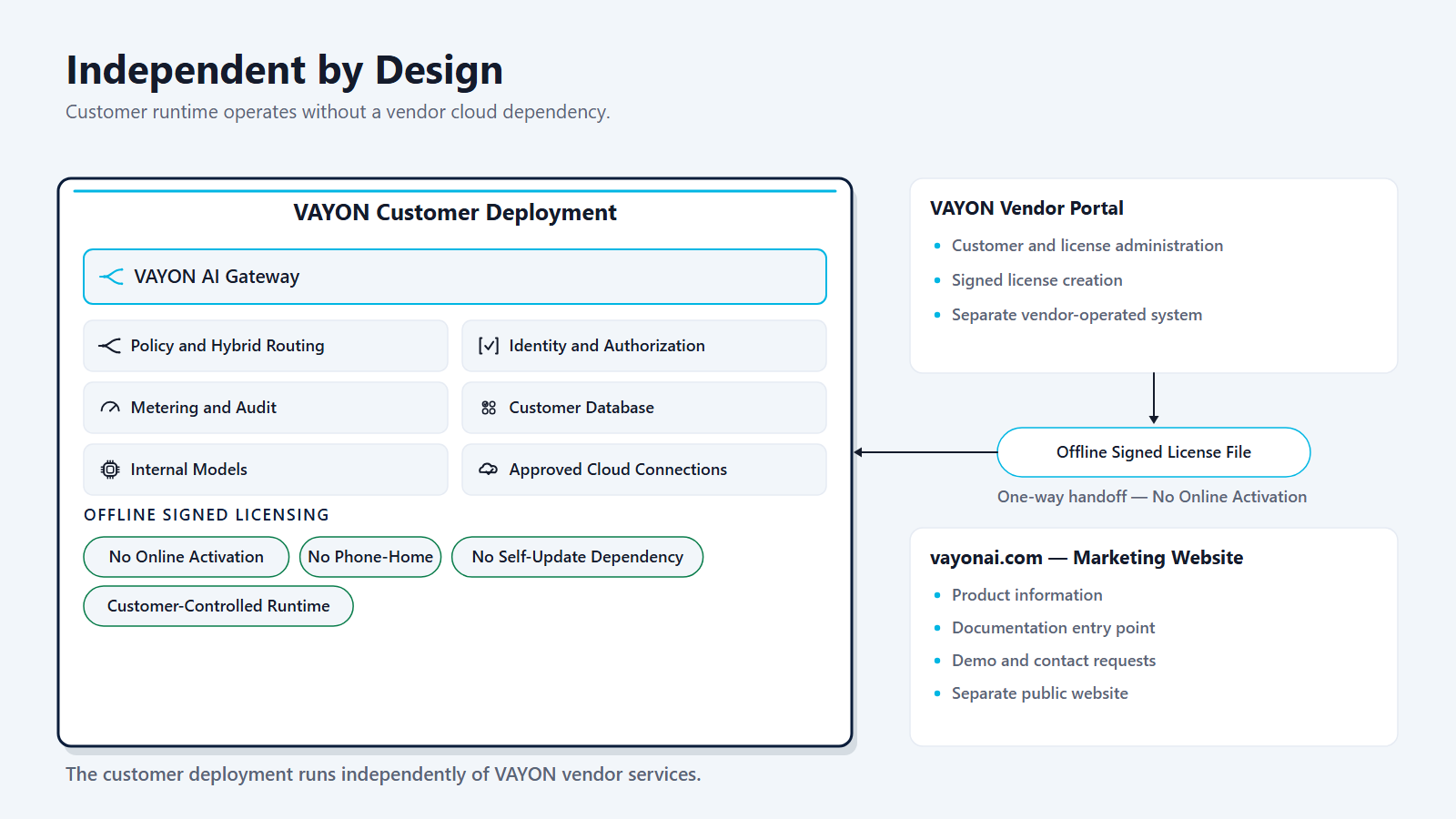Click the arrow pointing down from Vendor Portal
The width and height of the screenshot is (1456, 819).
[x=1154, y=399]
